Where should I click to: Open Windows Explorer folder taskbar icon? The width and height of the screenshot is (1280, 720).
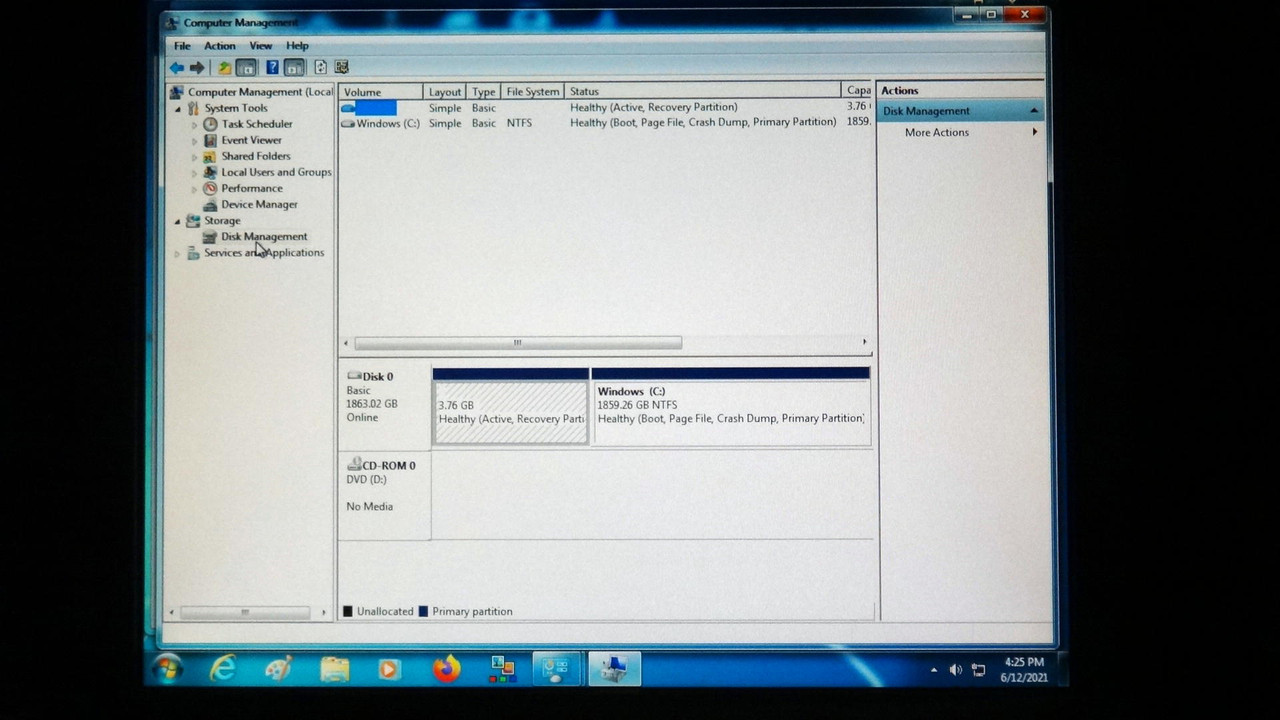click(x=334, y=669)
